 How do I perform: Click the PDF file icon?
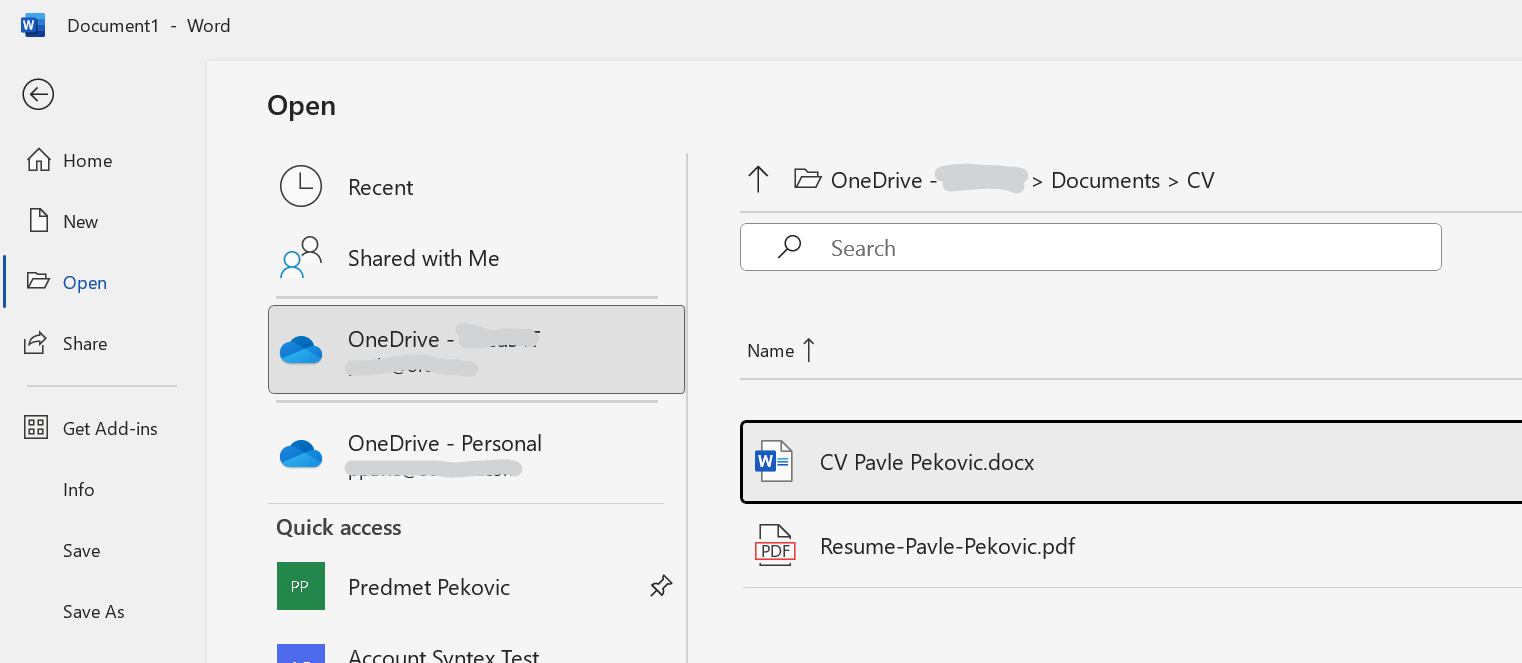pos(775,545)
